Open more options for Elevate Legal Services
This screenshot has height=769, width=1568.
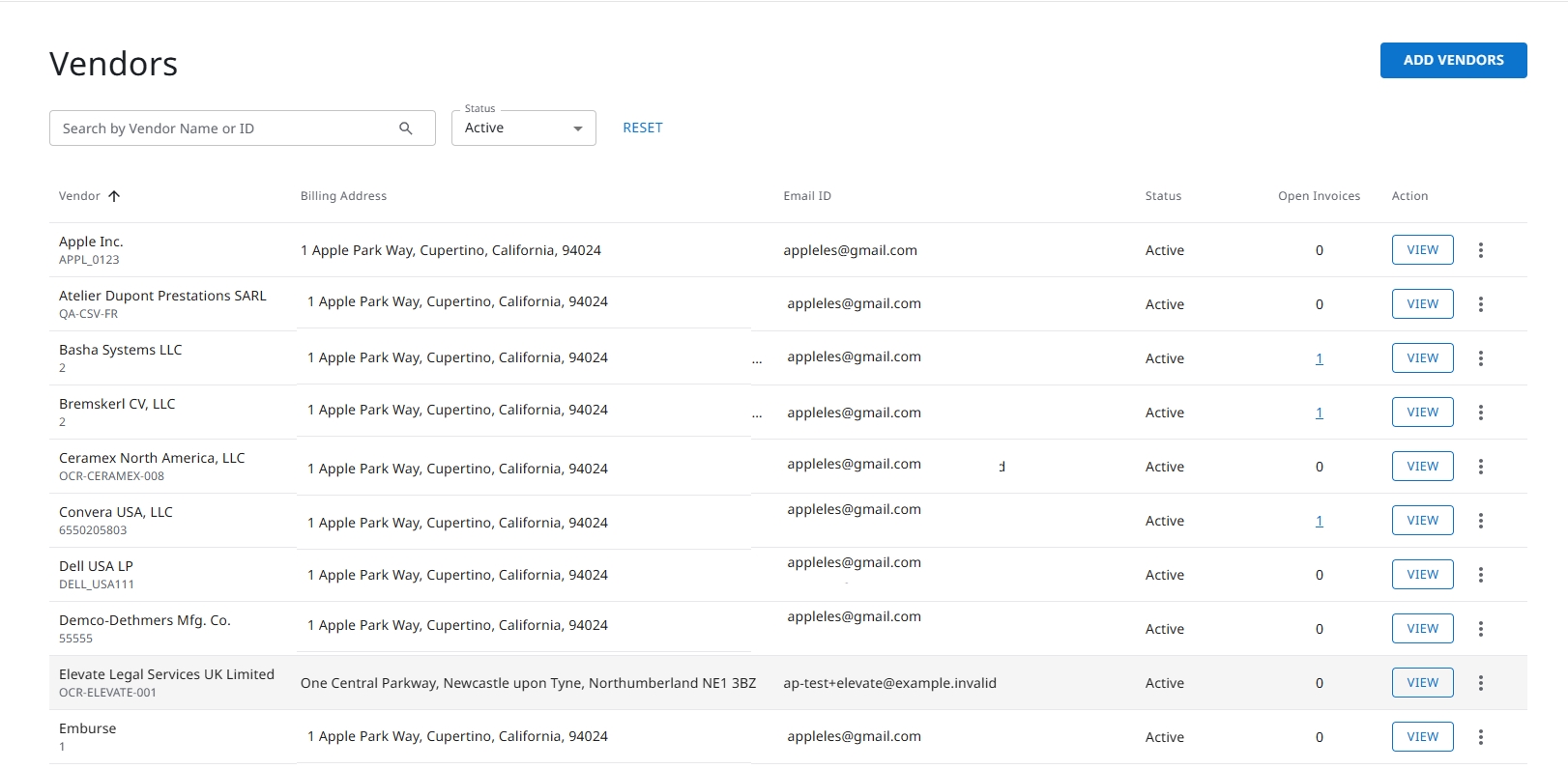1480,683
